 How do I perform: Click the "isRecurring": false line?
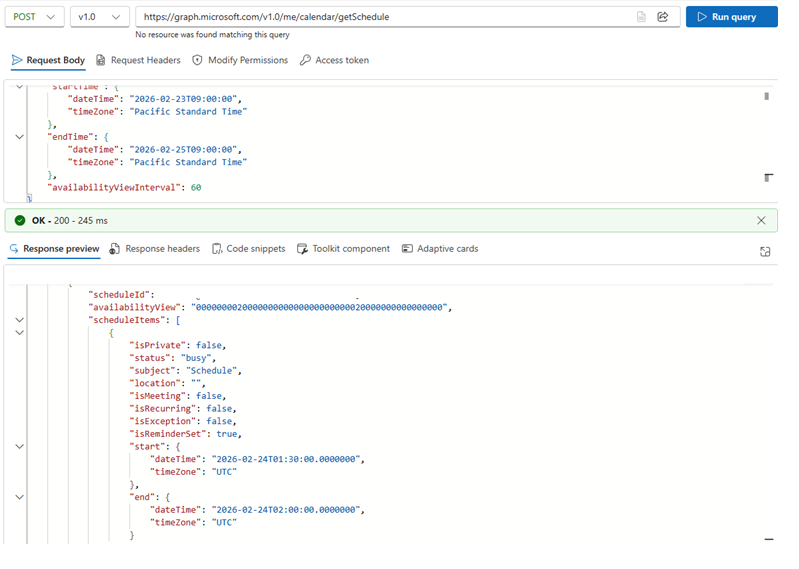(183, 409)
